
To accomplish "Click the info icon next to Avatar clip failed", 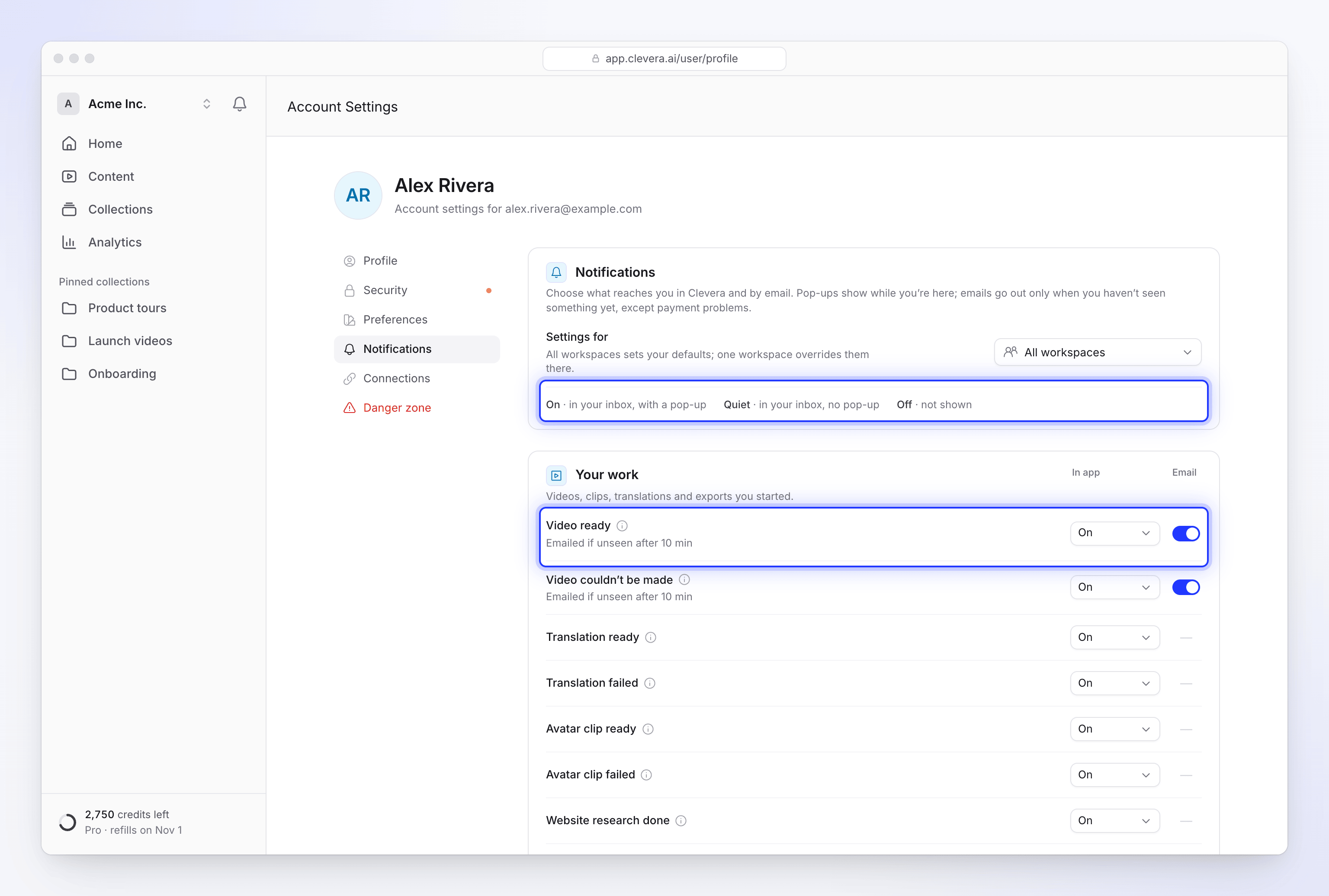I will (x=646, y=775).
